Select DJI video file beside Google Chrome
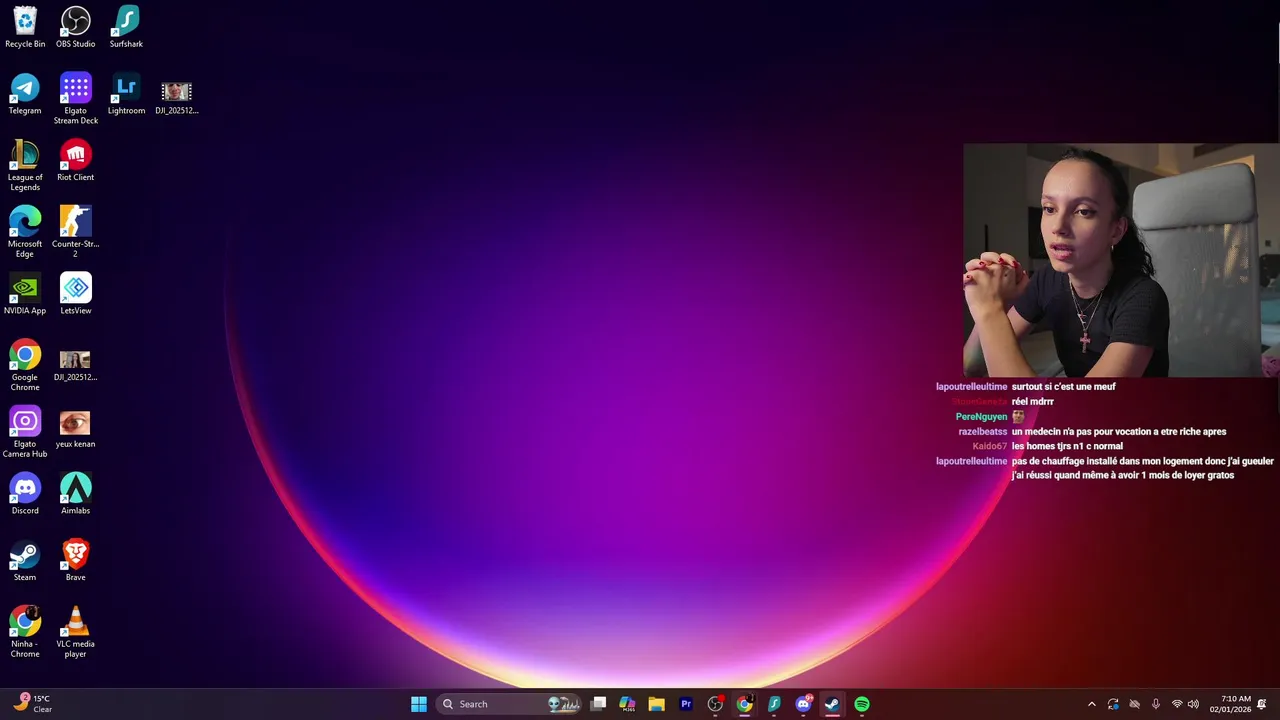 (x=76, y=365)
